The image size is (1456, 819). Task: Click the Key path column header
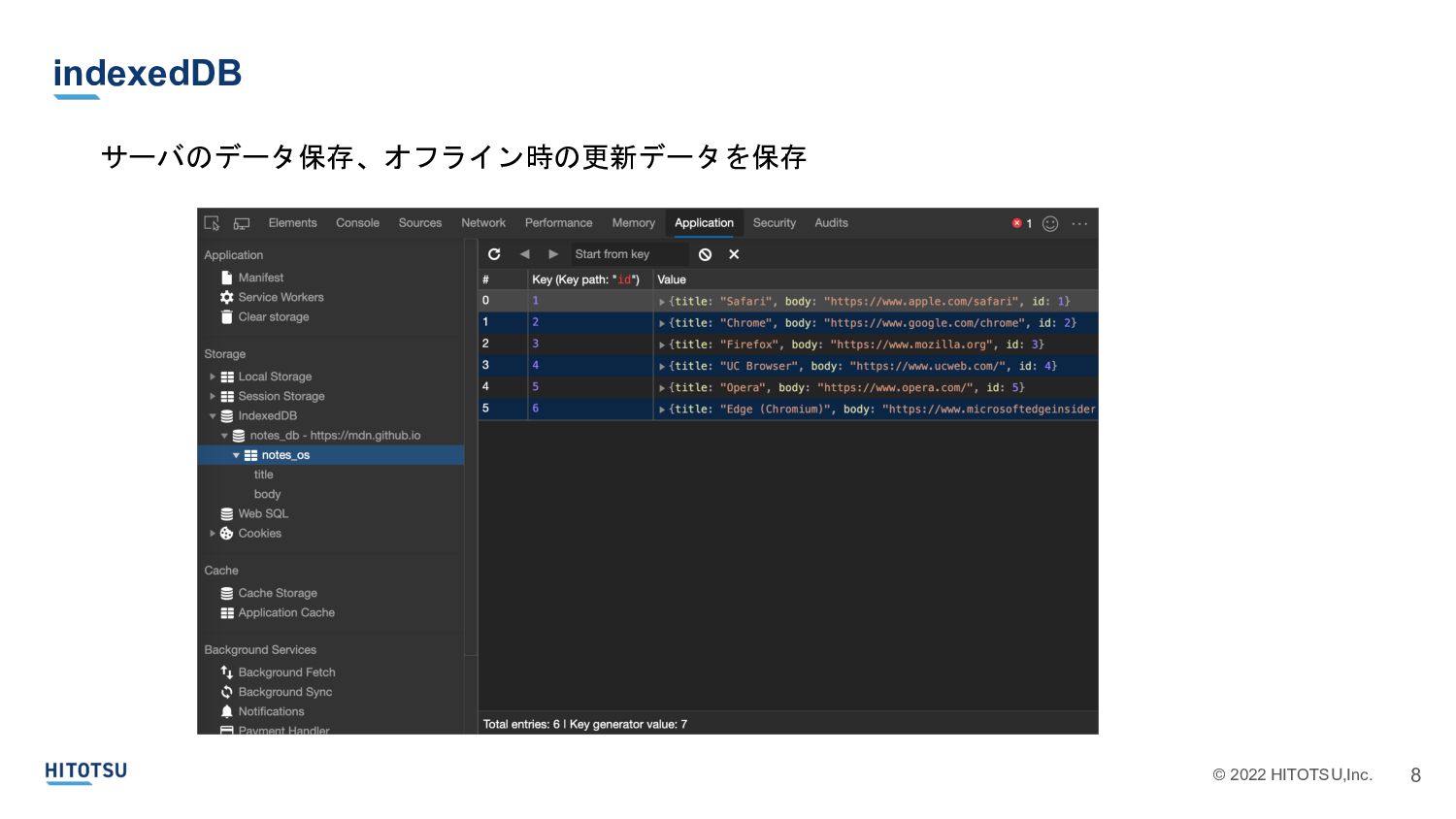[x=590, y=279]
